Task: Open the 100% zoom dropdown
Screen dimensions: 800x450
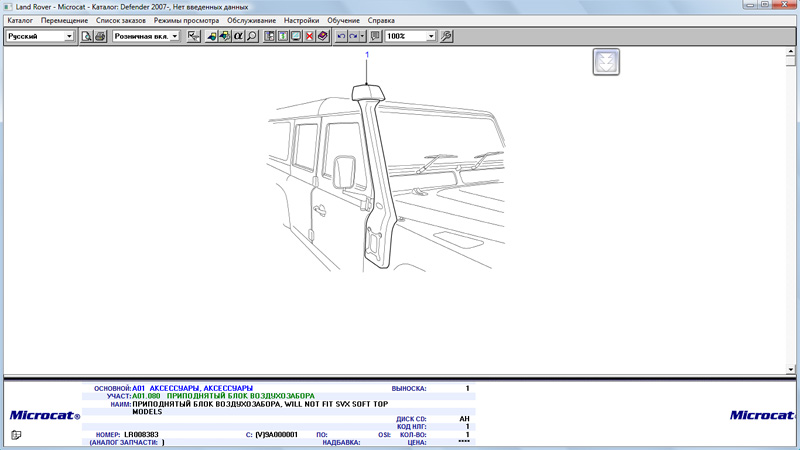Action: click(x=431, y=36)
